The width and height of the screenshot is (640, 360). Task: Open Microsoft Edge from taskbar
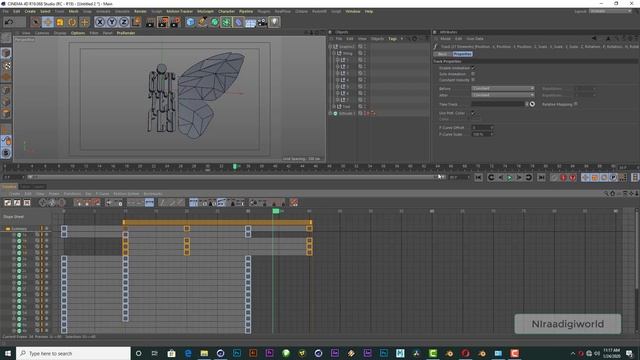(188, 353)
